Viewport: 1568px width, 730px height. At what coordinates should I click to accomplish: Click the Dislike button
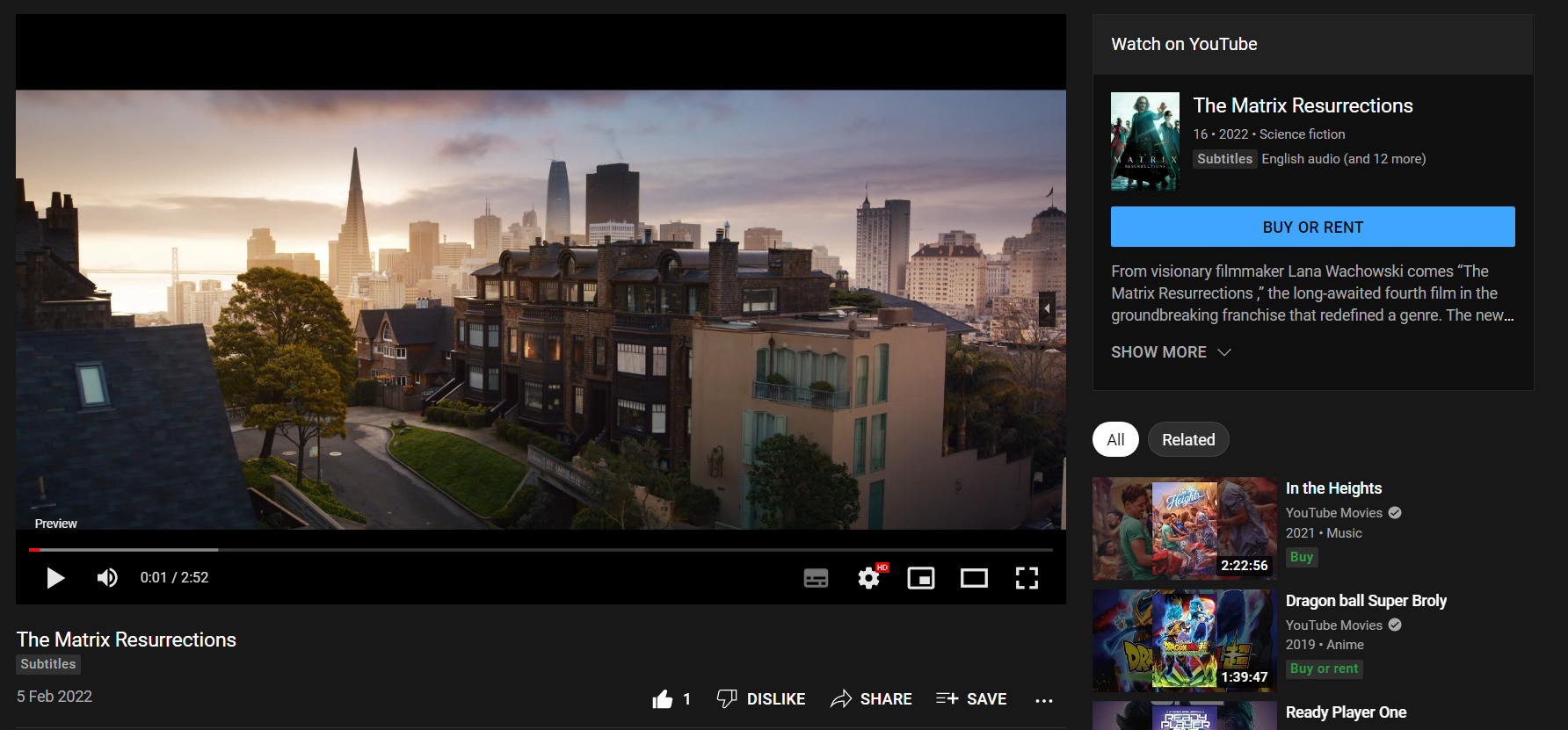[x=761, y=699]
